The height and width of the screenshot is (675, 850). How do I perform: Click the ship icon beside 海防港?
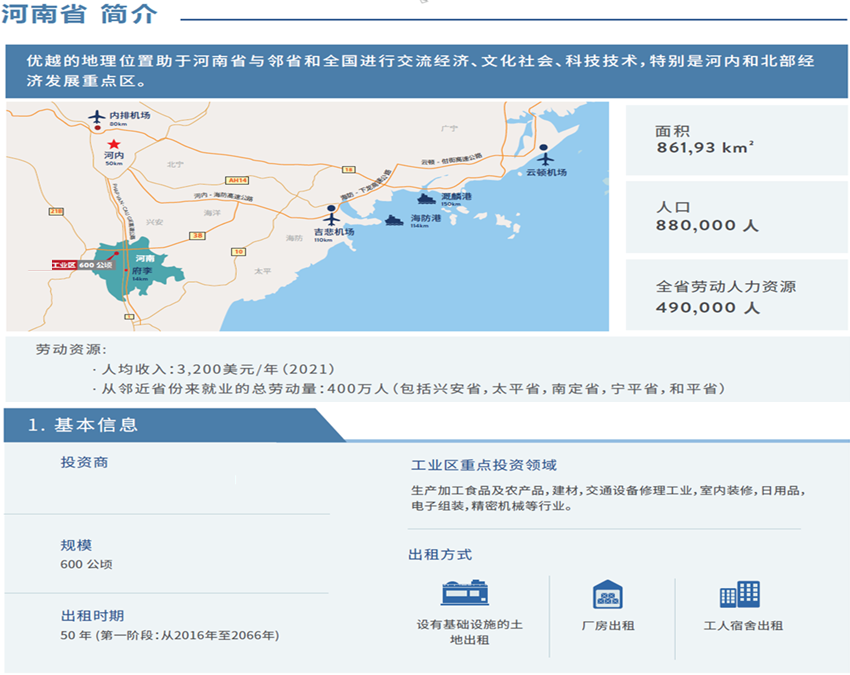393,220
